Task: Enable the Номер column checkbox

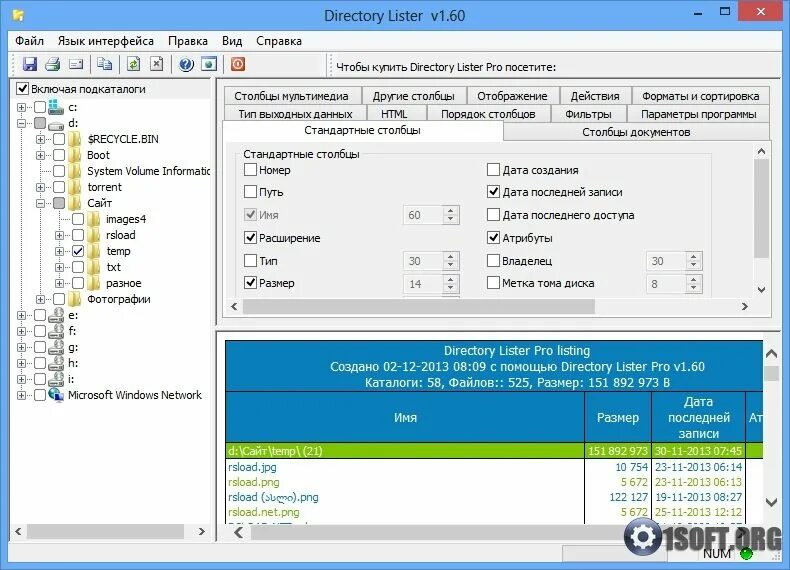Action: click(250, 170)
